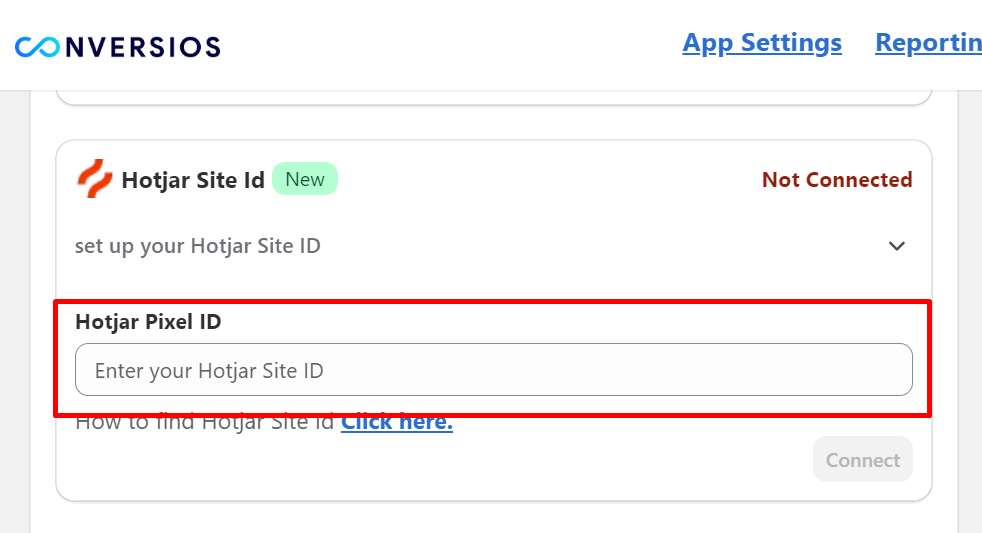
Task: Click the 'Not Connected' status text
Action: click(837, 180)
